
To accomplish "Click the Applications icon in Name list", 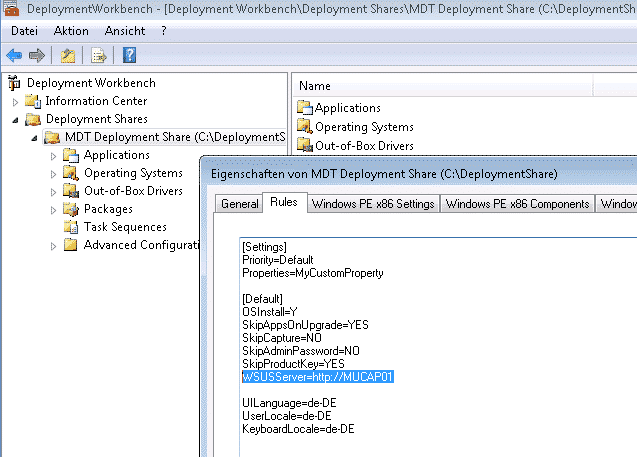I will click(x=305, y=108).
